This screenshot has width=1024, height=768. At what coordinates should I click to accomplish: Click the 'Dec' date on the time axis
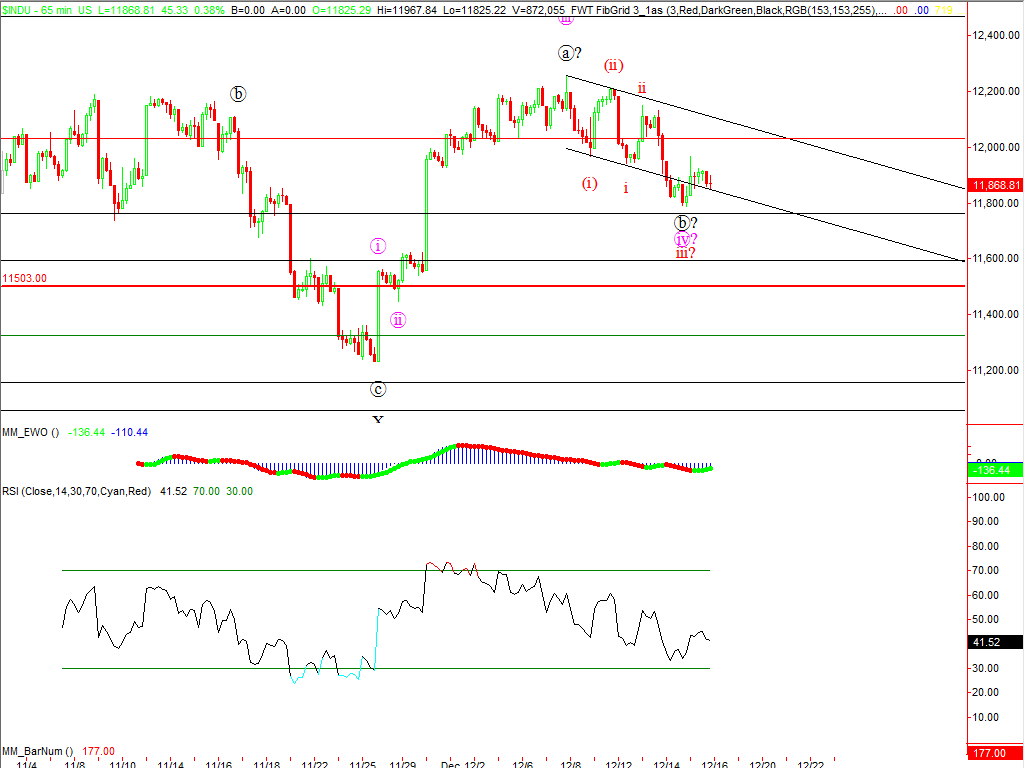tap(449, 763)
